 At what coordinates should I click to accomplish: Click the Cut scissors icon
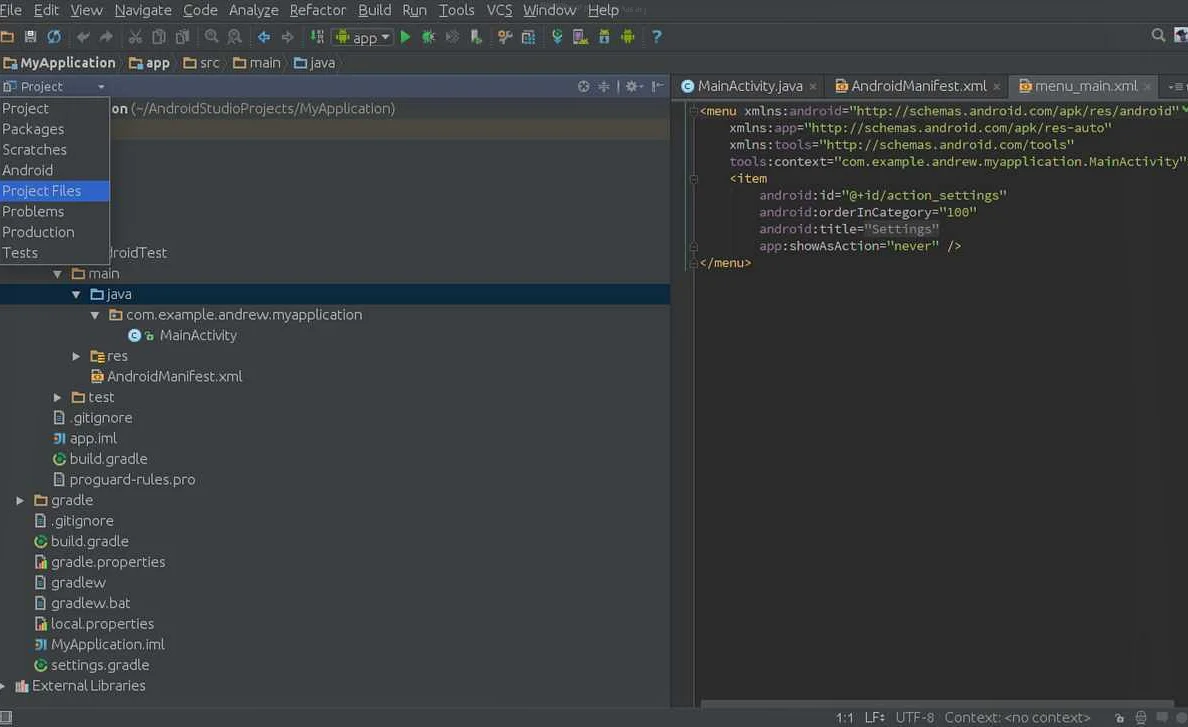[135, 36]
